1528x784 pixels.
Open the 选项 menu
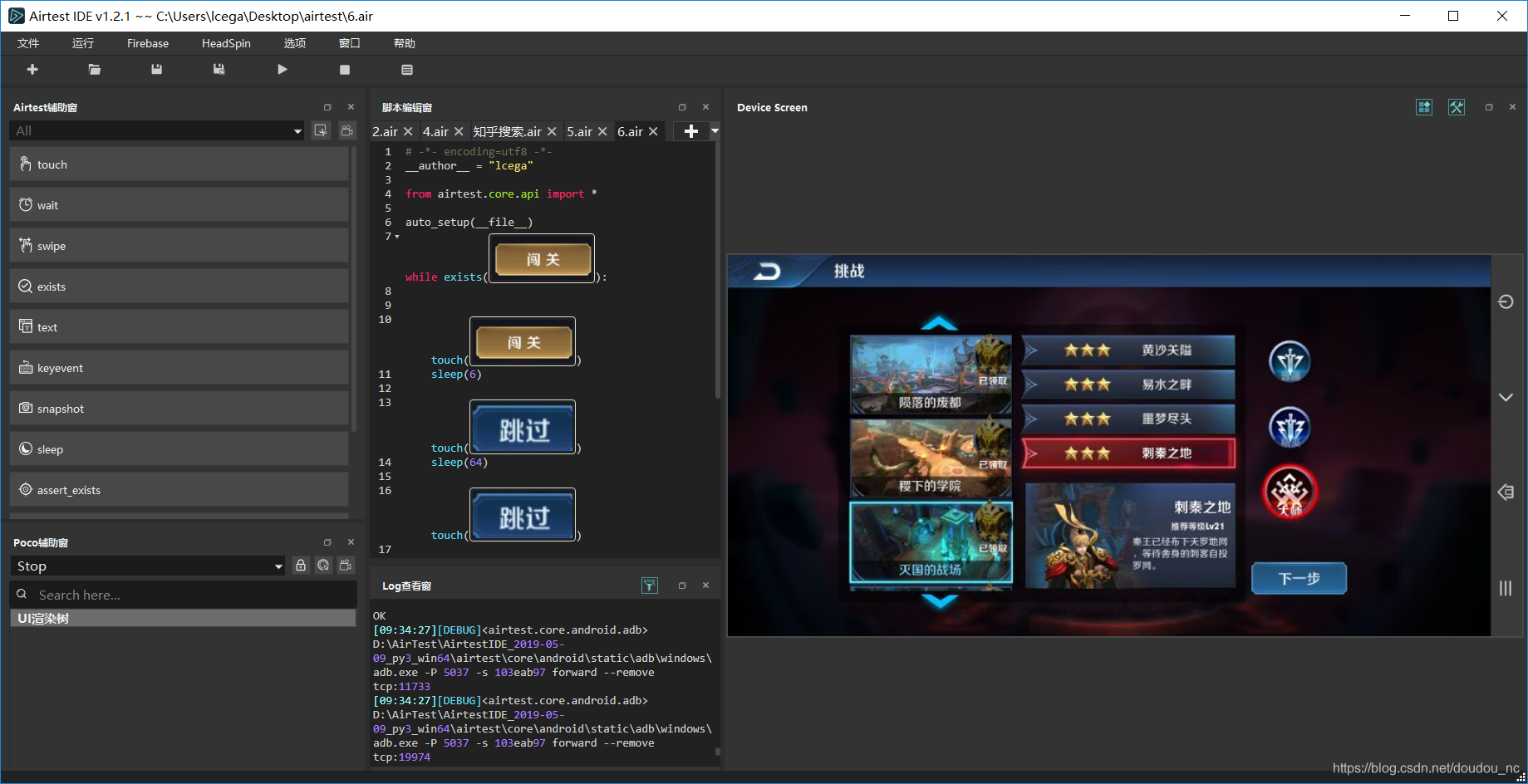[295, 43]
